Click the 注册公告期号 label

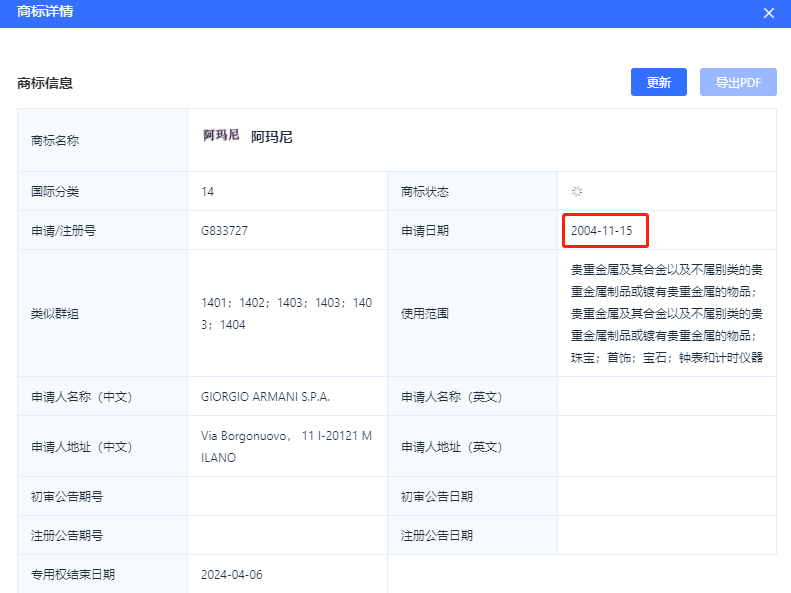tap(67, 536)
